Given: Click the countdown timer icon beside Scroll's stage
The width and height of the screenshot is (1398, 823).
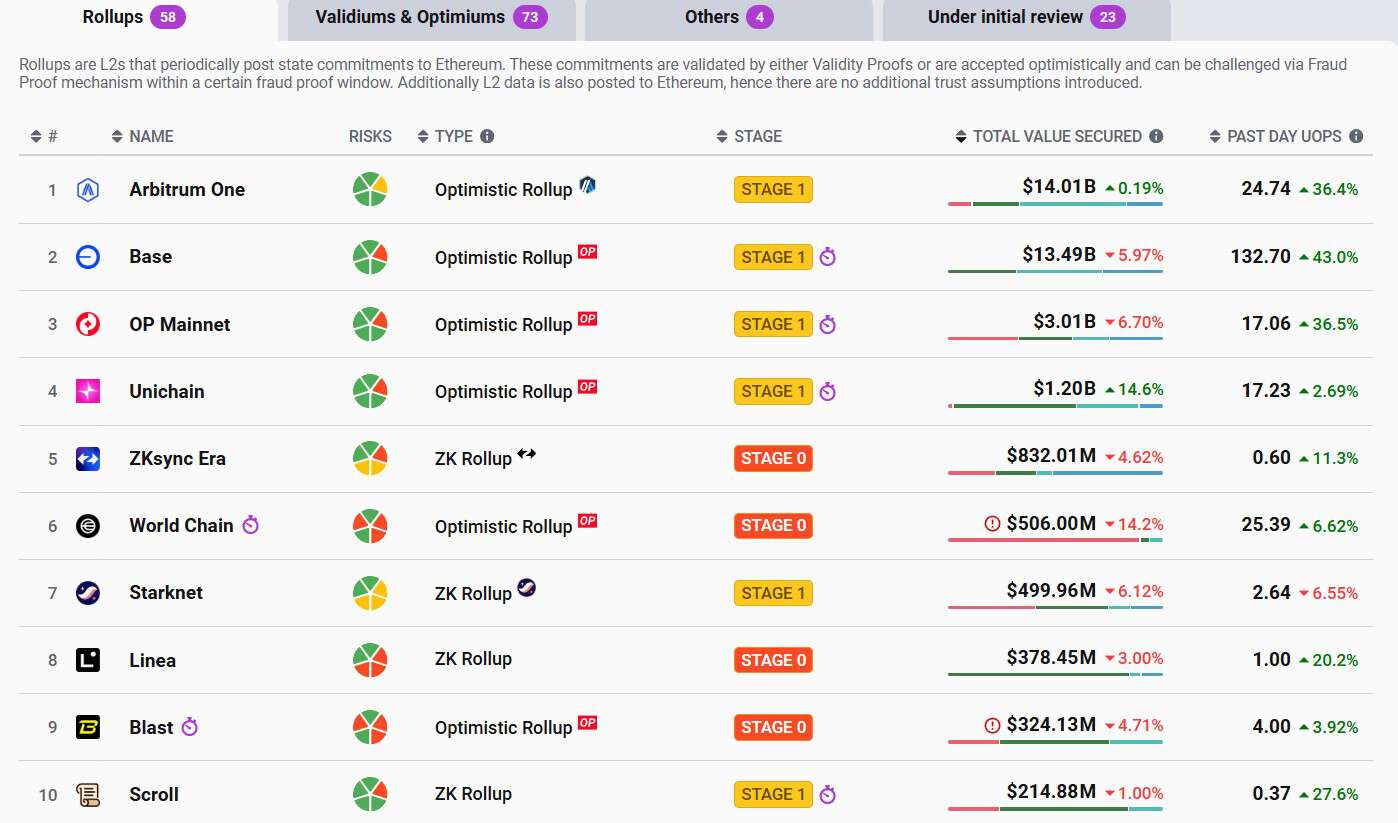Looking at the screenshot, I should (827, 795).
